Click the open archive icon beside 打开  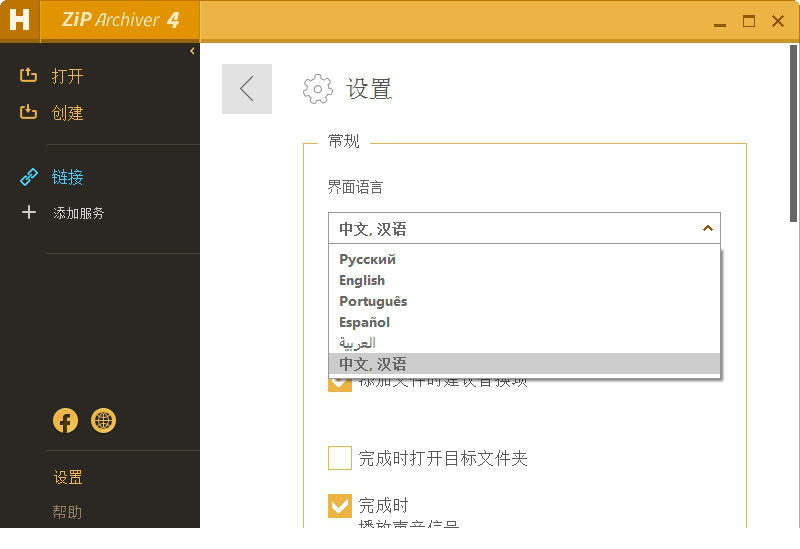pyautogui.click(x=29, y=75)
